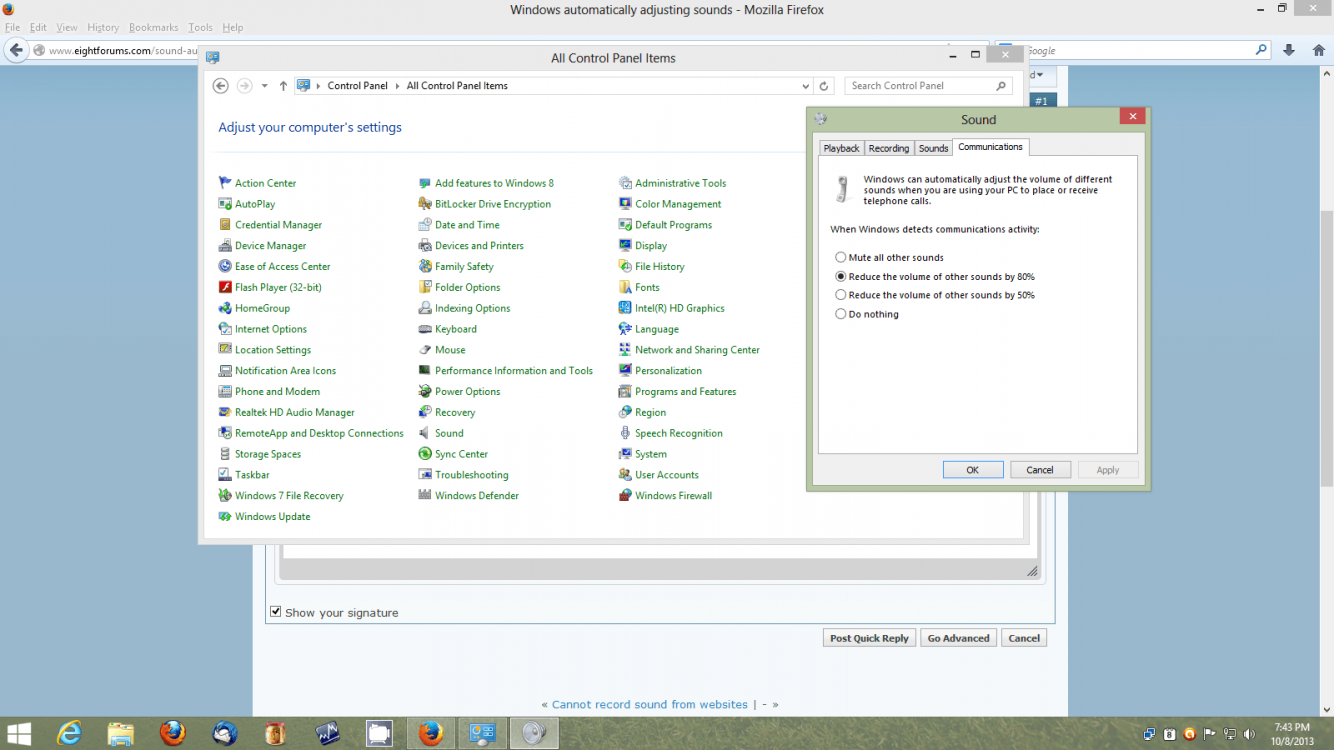The width and height of the screenshot is (1334, 750).
Task: Open the Windows Firewall icon
Action: pyautogui.click(x=625, y=496)
